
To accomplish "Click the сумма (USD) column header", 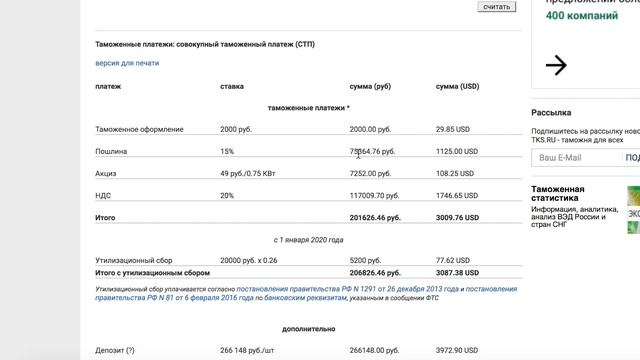I will point(458,86).
